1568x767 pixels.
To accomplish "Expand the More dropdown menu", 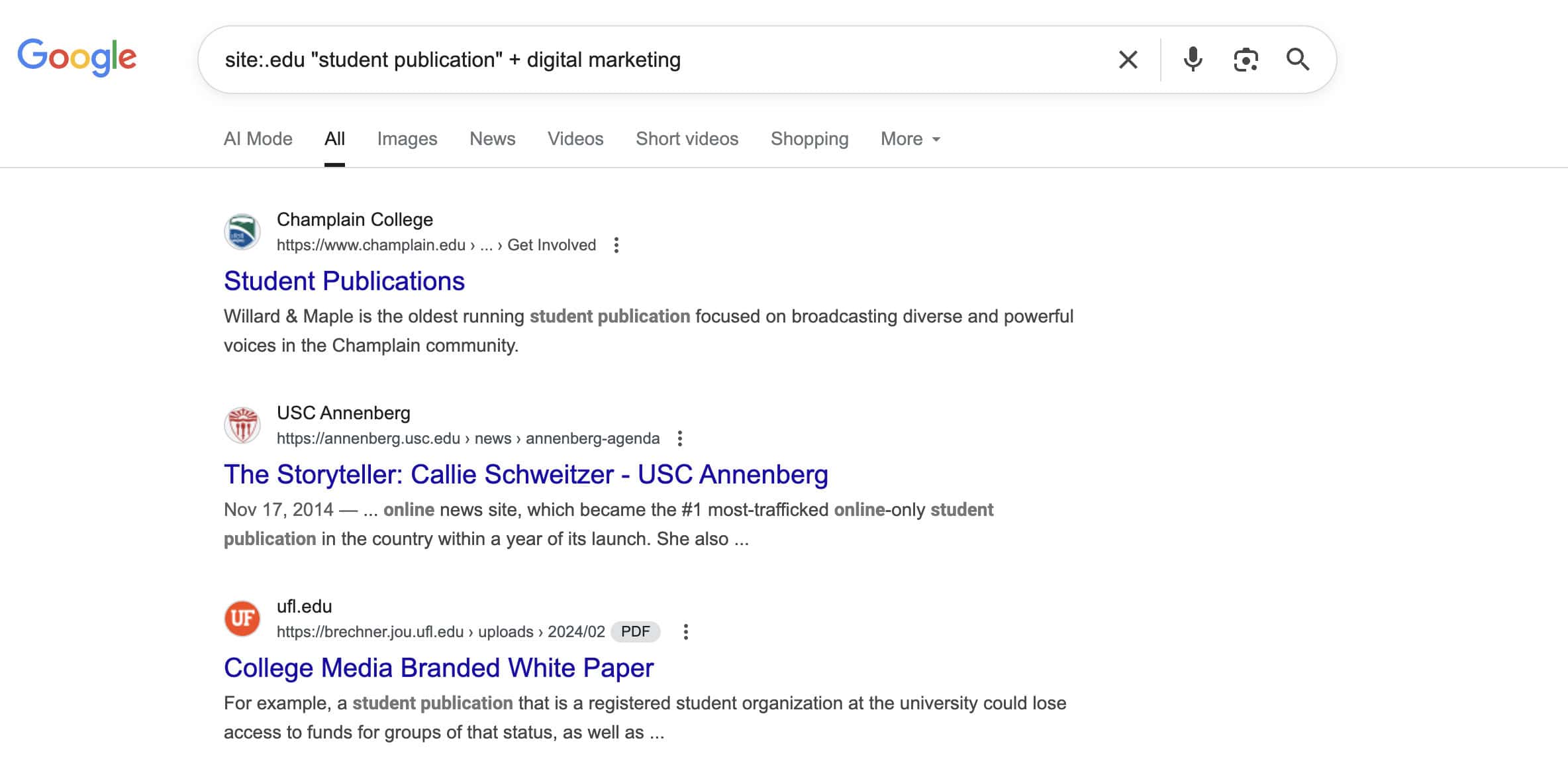I will tap(910, 138).
